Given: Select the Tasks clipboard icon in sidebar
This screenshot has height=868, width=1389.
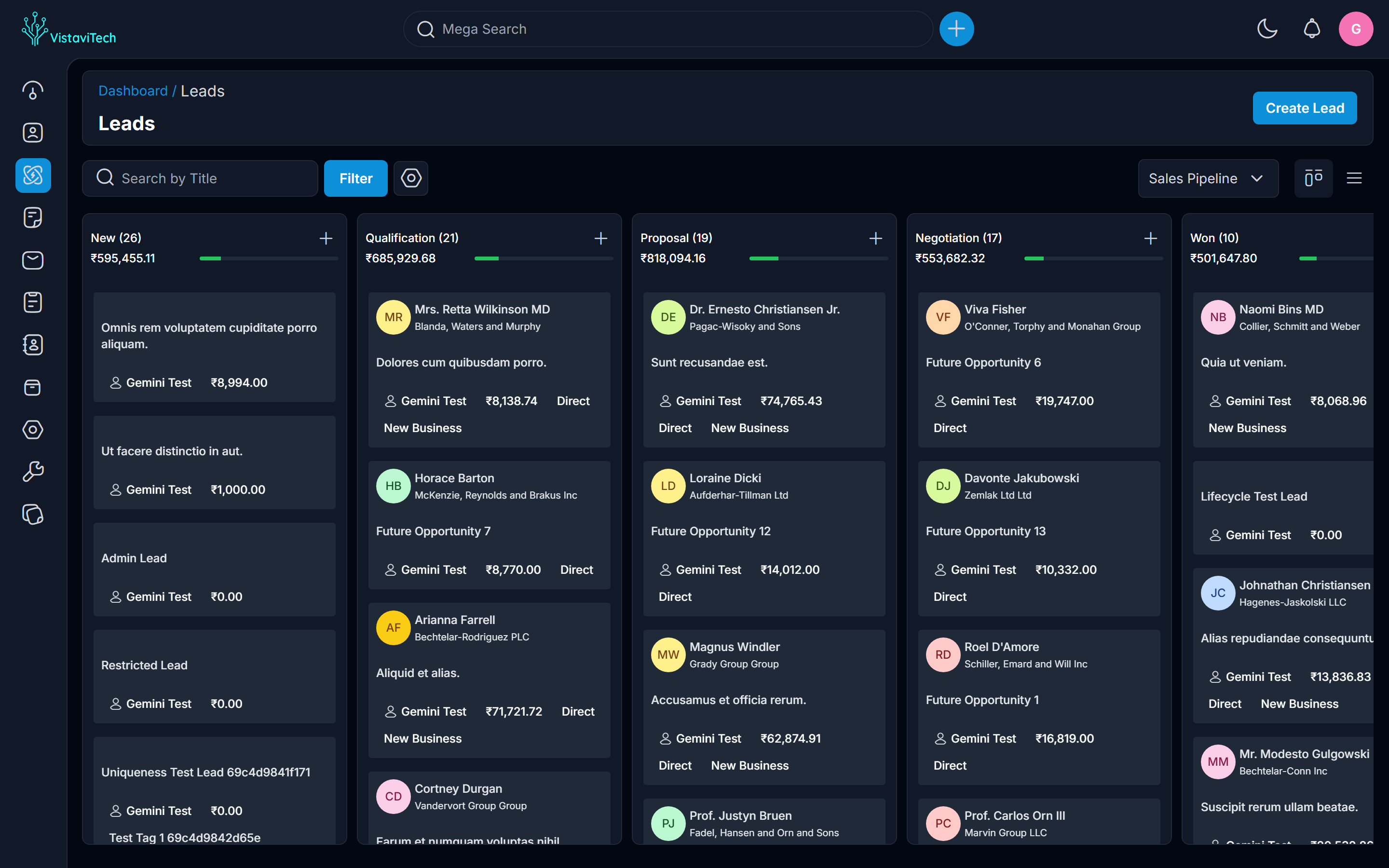Looking at the screenshot, I should coord(33,302).
